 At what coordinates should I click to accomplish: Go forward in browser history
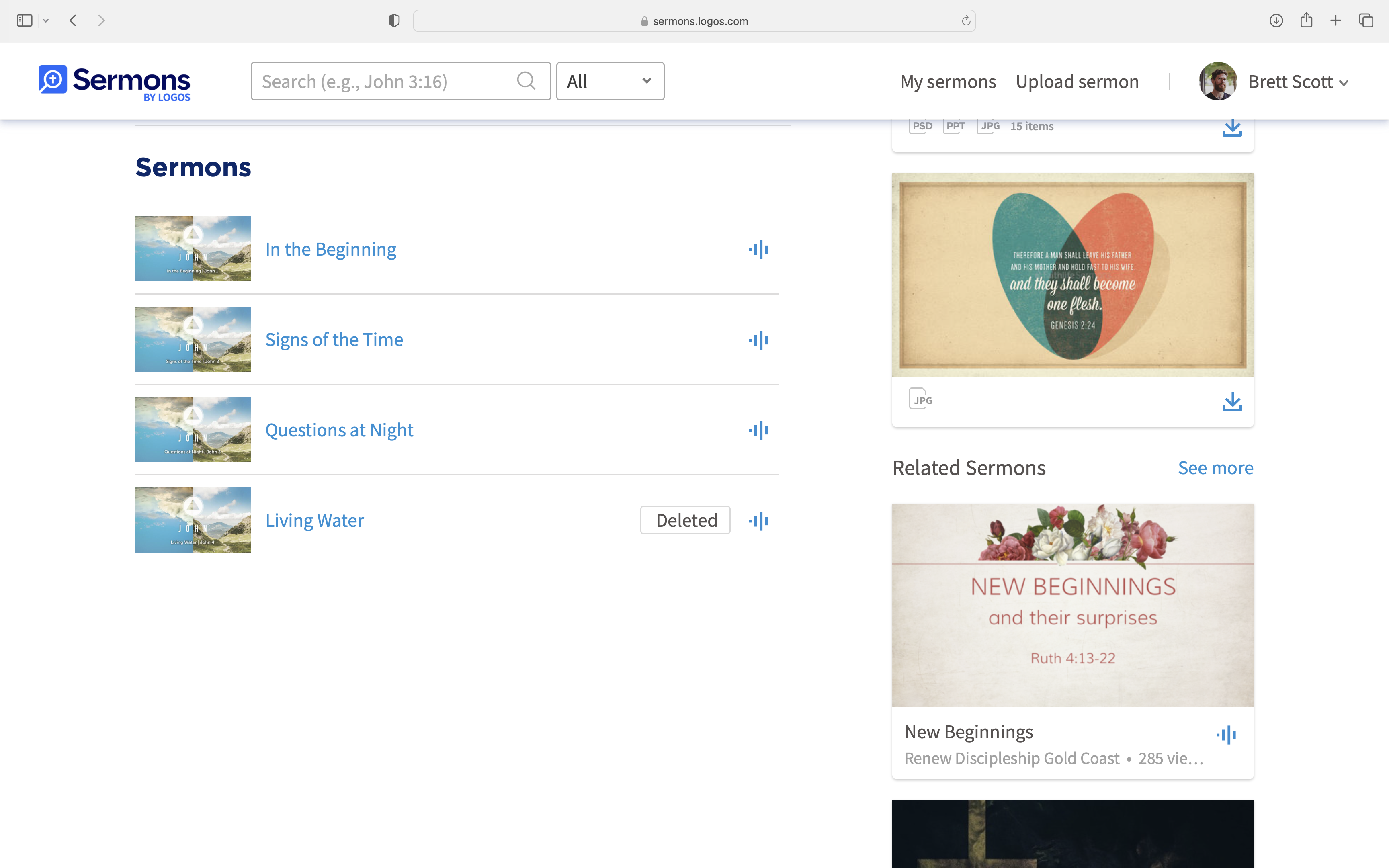(x=102, y=20)
